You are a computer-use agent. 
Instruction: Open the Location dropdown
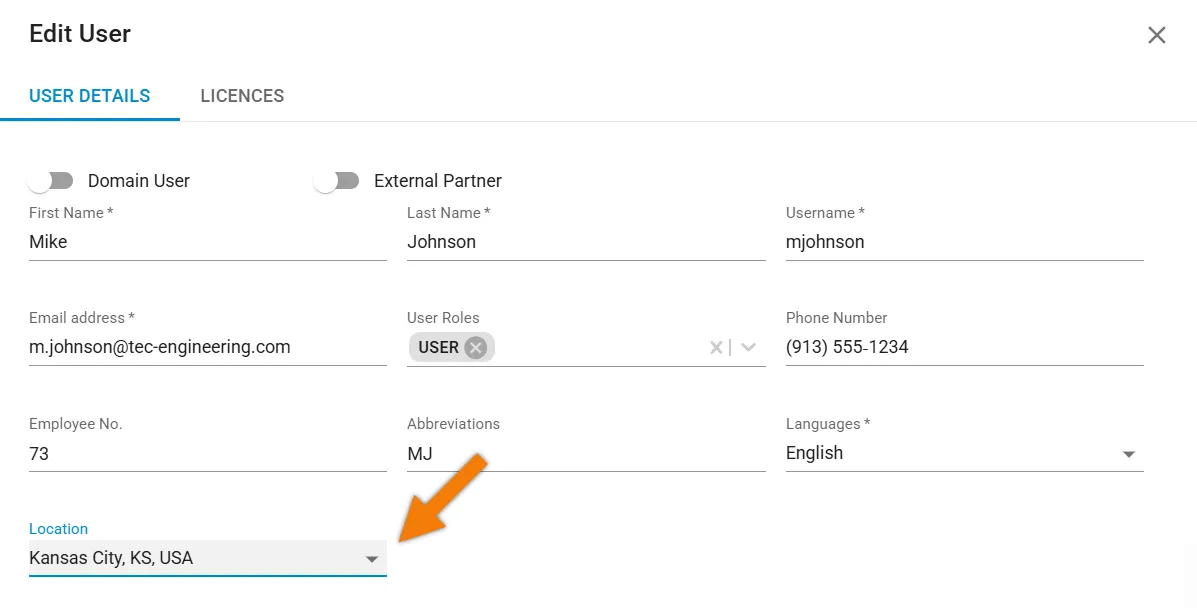[208, 558]
